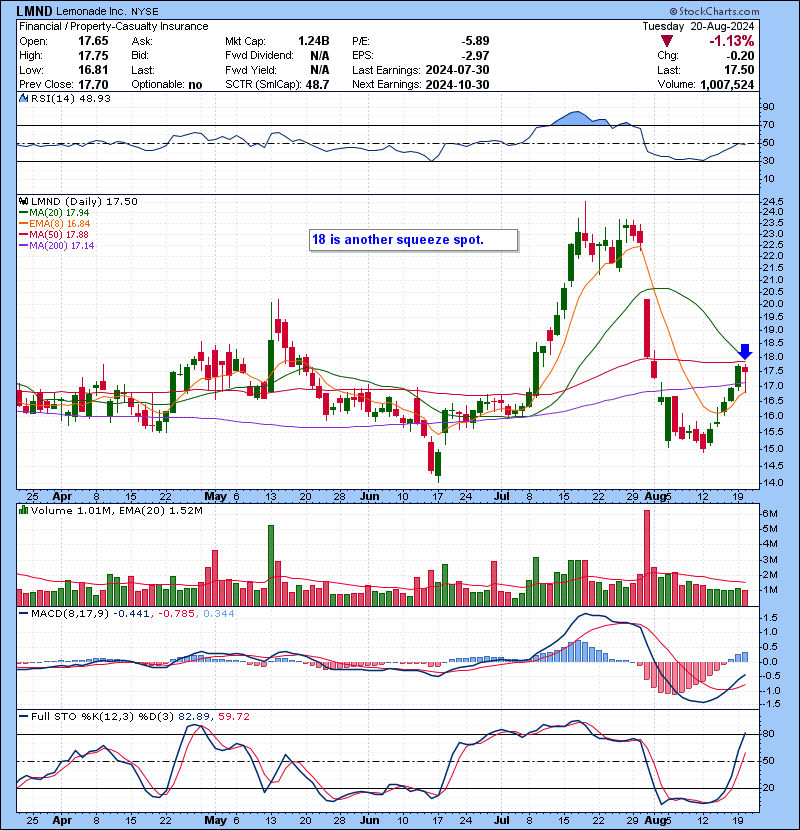Viewport: 800px width, 830px height.
Task: Click the Low value 16.81
Action: coord(93,70)
